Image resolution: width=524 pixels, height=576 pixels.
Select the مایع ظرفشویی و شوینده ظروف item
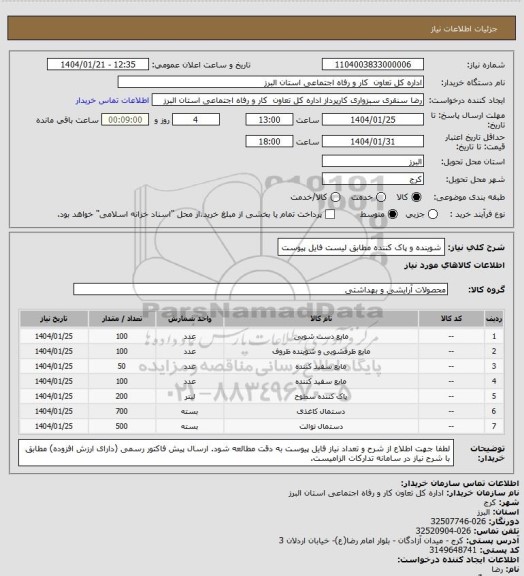pos(321,352)
